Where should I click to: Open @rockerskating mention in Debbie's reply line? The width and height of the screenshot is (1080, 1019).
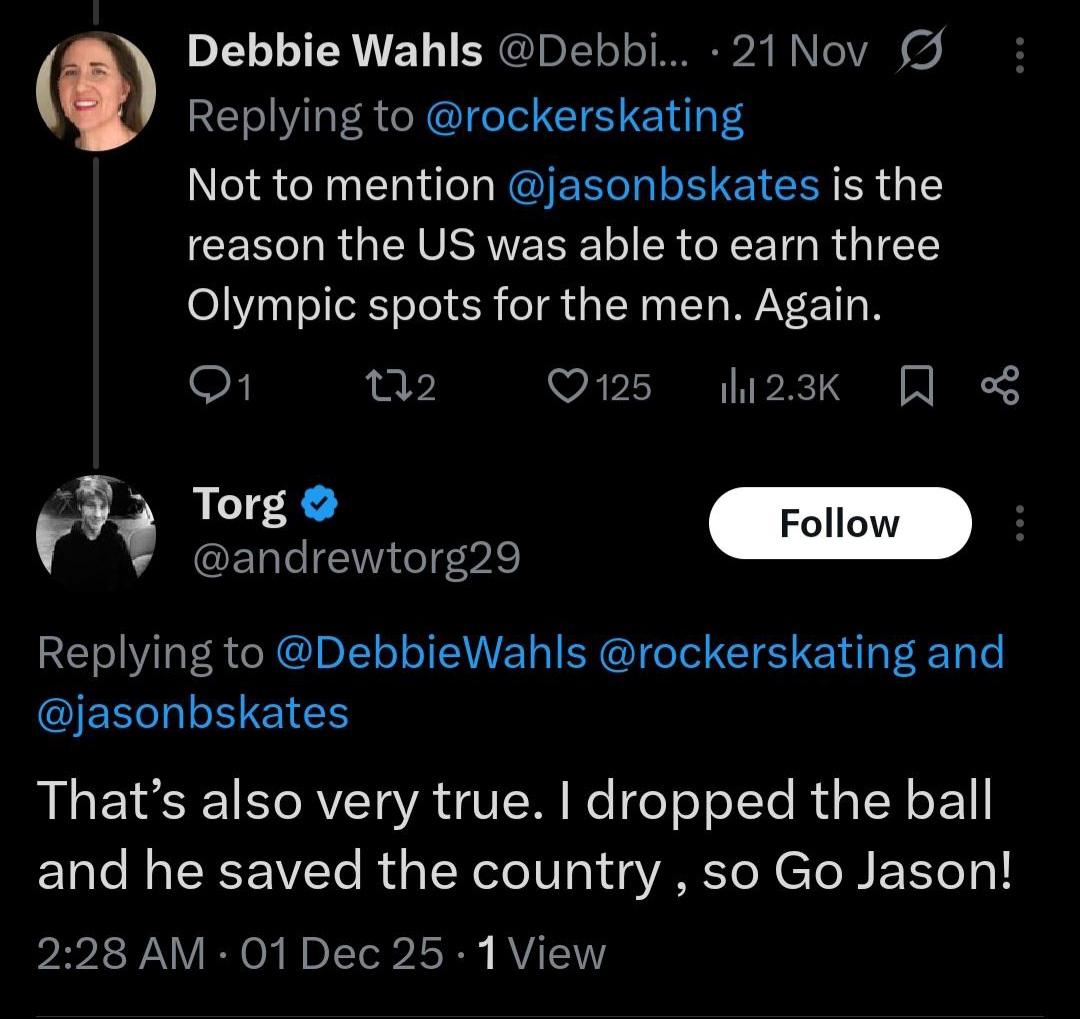click(584, 117)
